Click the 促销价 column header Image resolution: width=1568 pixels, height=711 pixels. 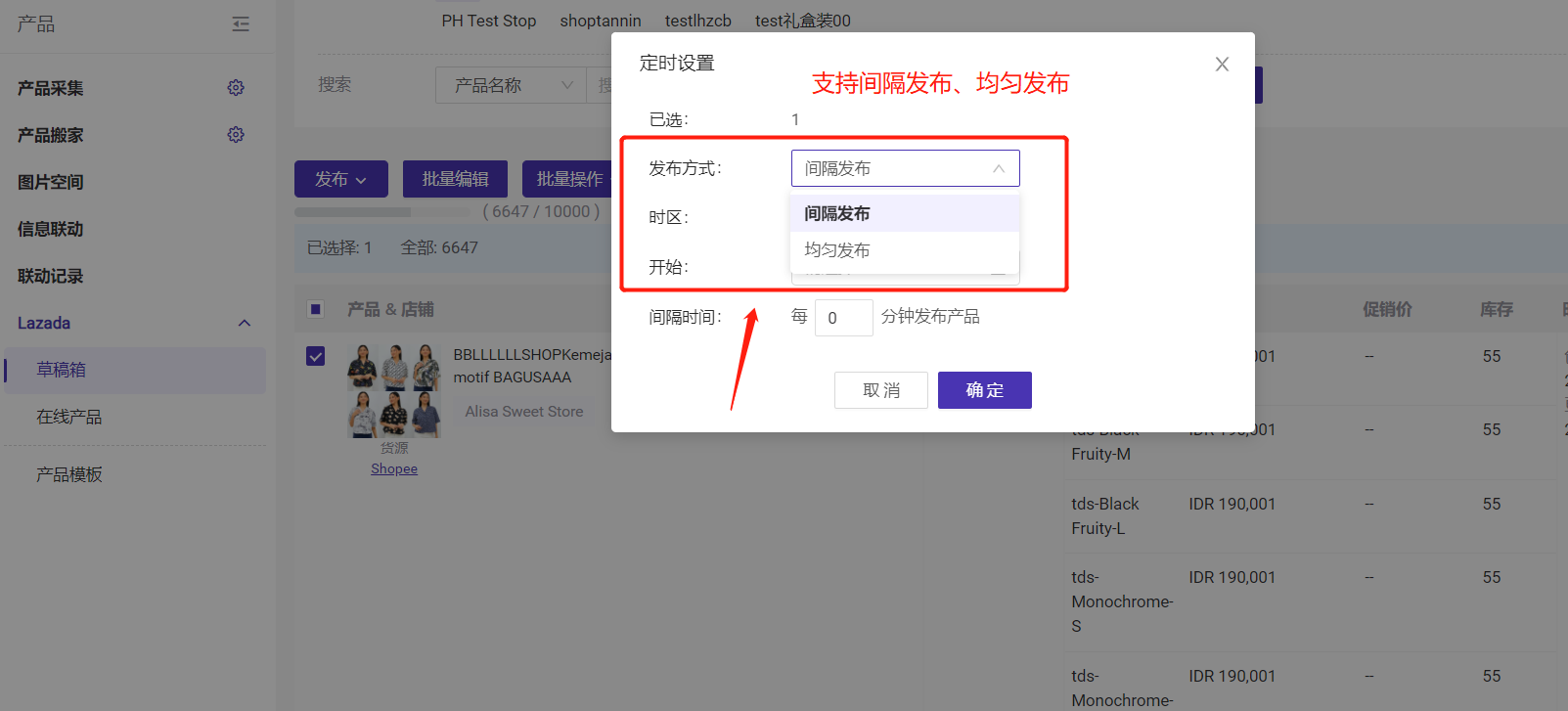[1388, 309]
